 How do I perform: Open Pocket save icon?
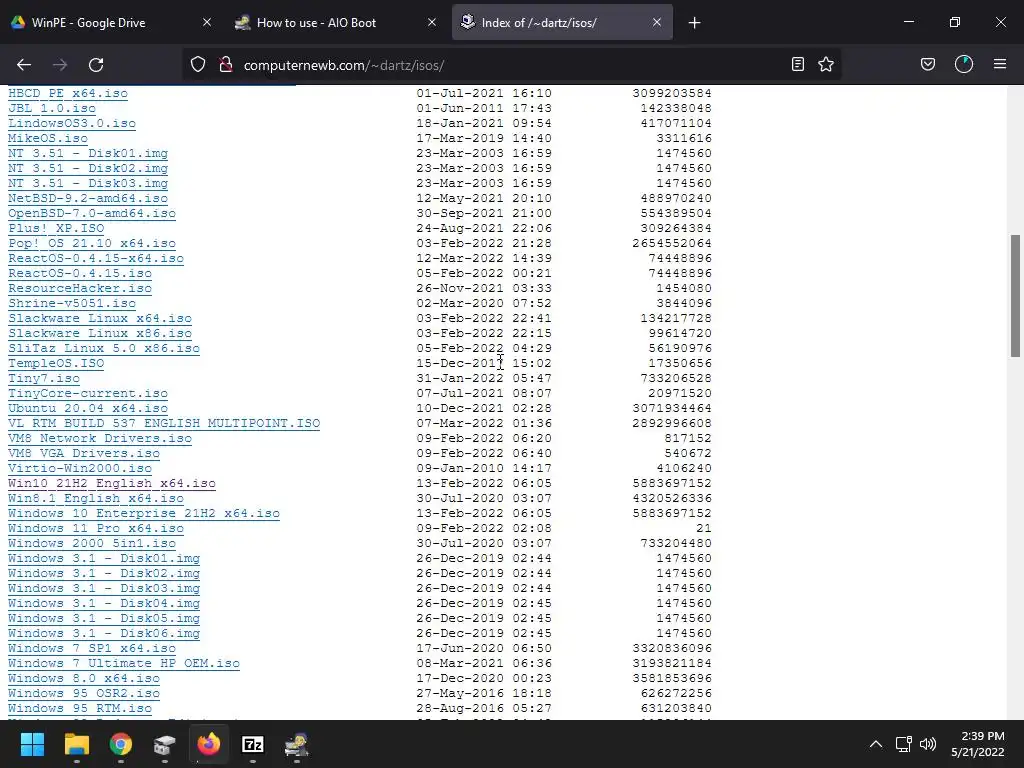(927, 64)
